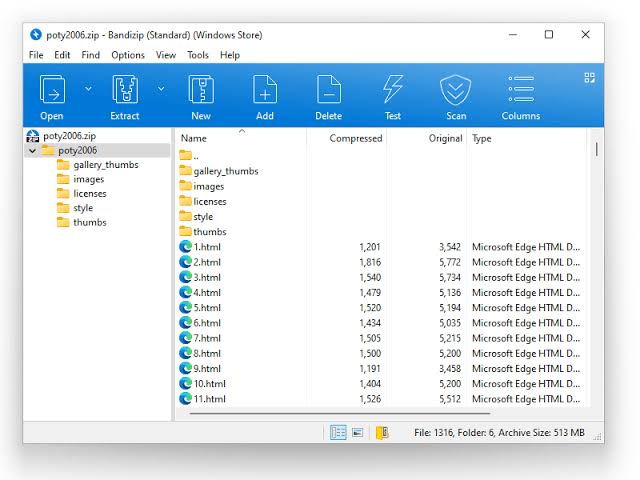Expand the Open button dropdown arrow
640x480 pixels.
88,89
